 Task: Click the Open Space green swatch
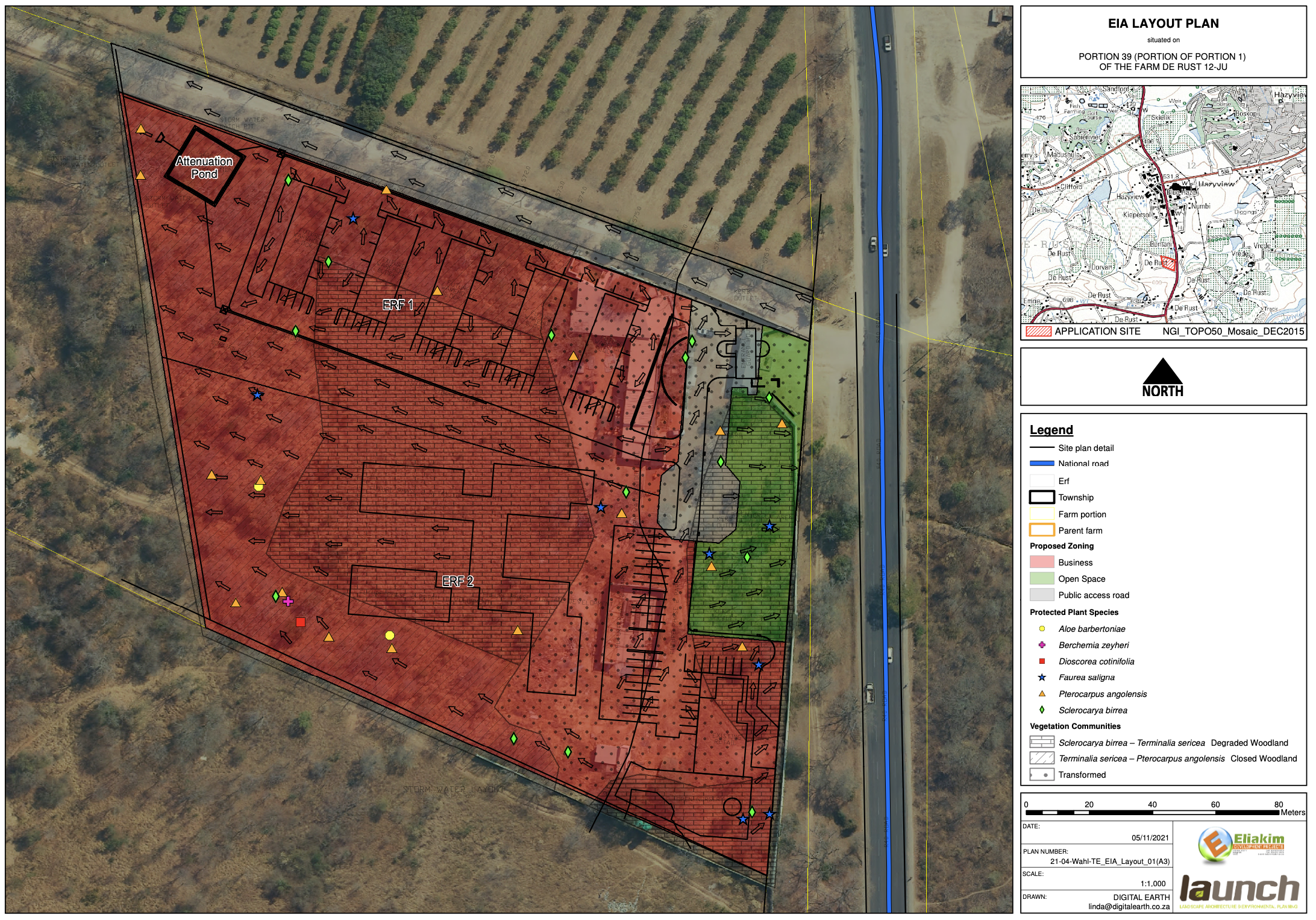tap(1042, 579)
